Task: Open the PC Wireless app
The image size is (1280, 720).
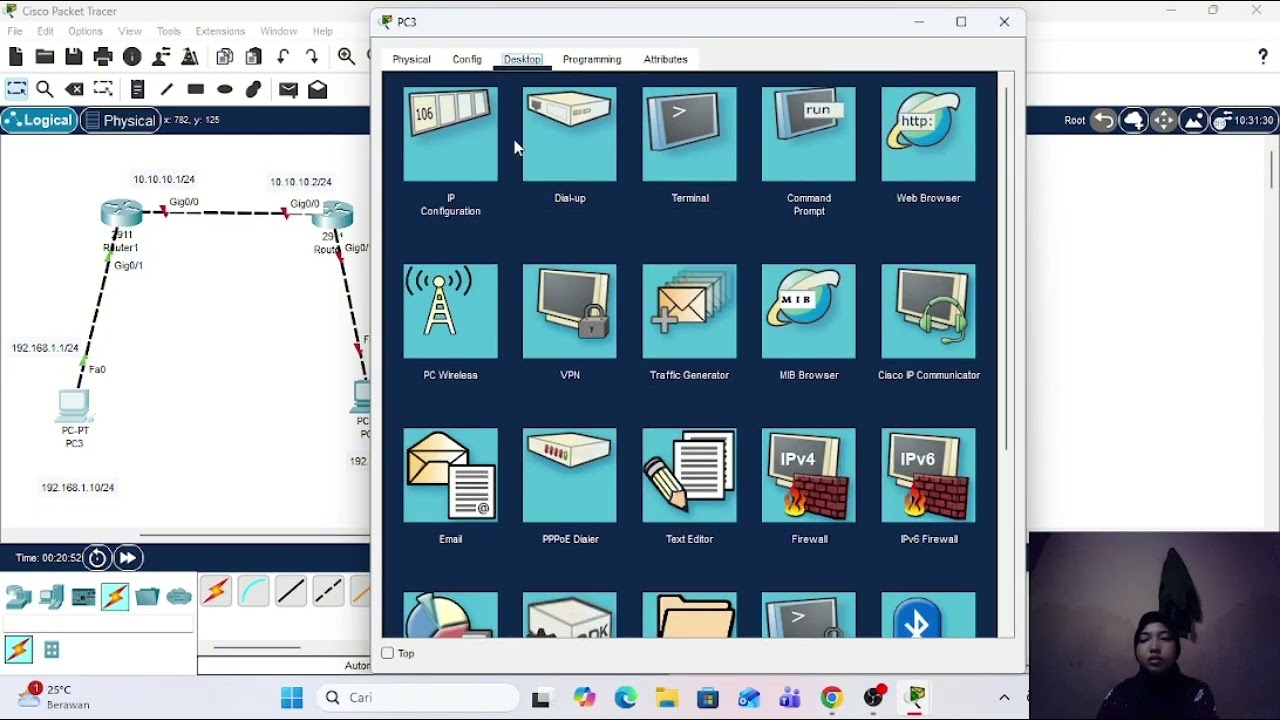Action: (x=450, y=311)
